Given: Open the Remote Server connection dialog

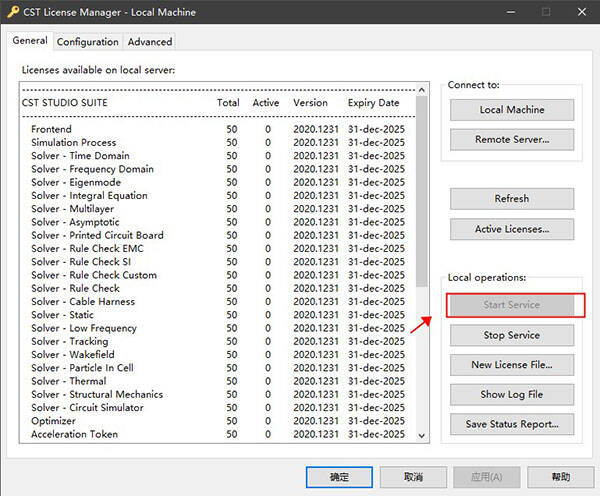Looking at the screenshot, I should click(x=512, y=139).
